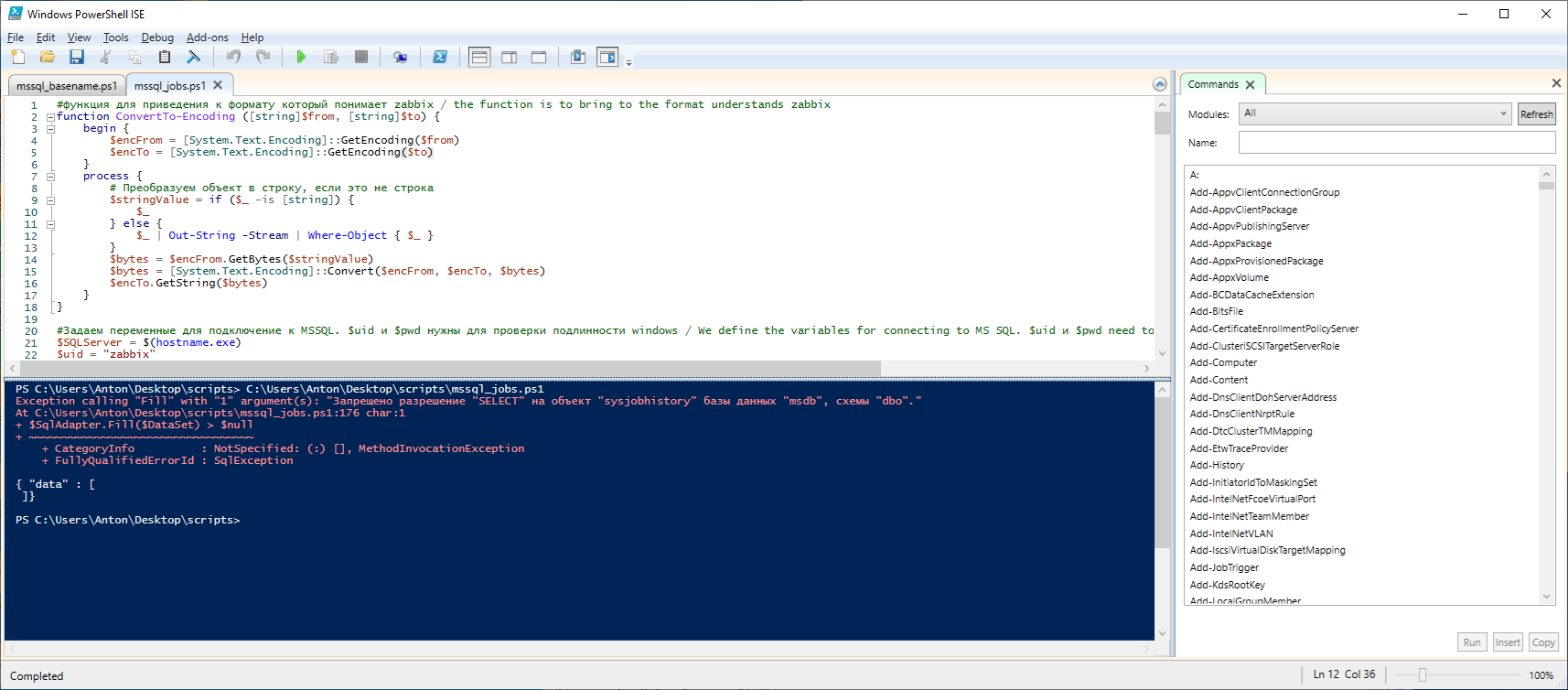1568x690 pixels.
Task: Select Add-Computer in command list
Action: click(1223, 362)
